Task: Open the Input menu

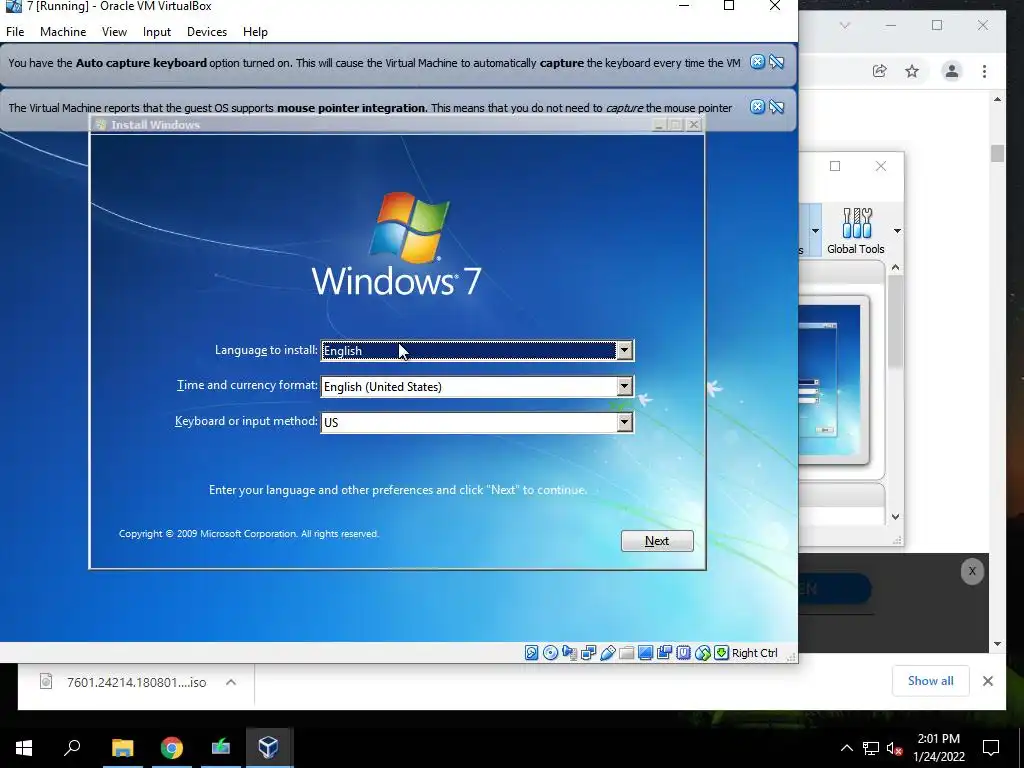Action: 157,32
